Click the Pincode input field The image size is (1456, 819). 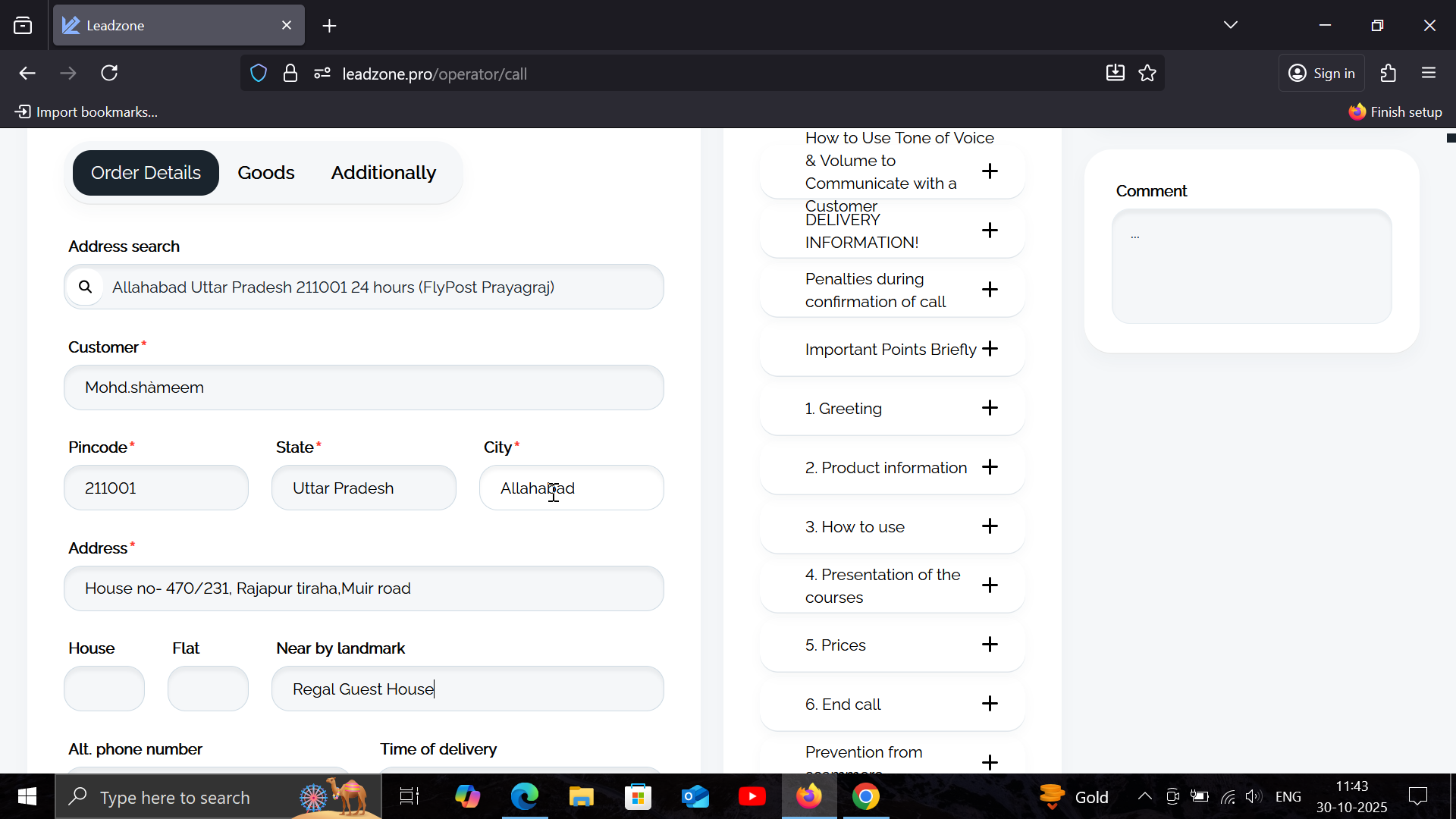pyautogui.click(x=156, y=488)
